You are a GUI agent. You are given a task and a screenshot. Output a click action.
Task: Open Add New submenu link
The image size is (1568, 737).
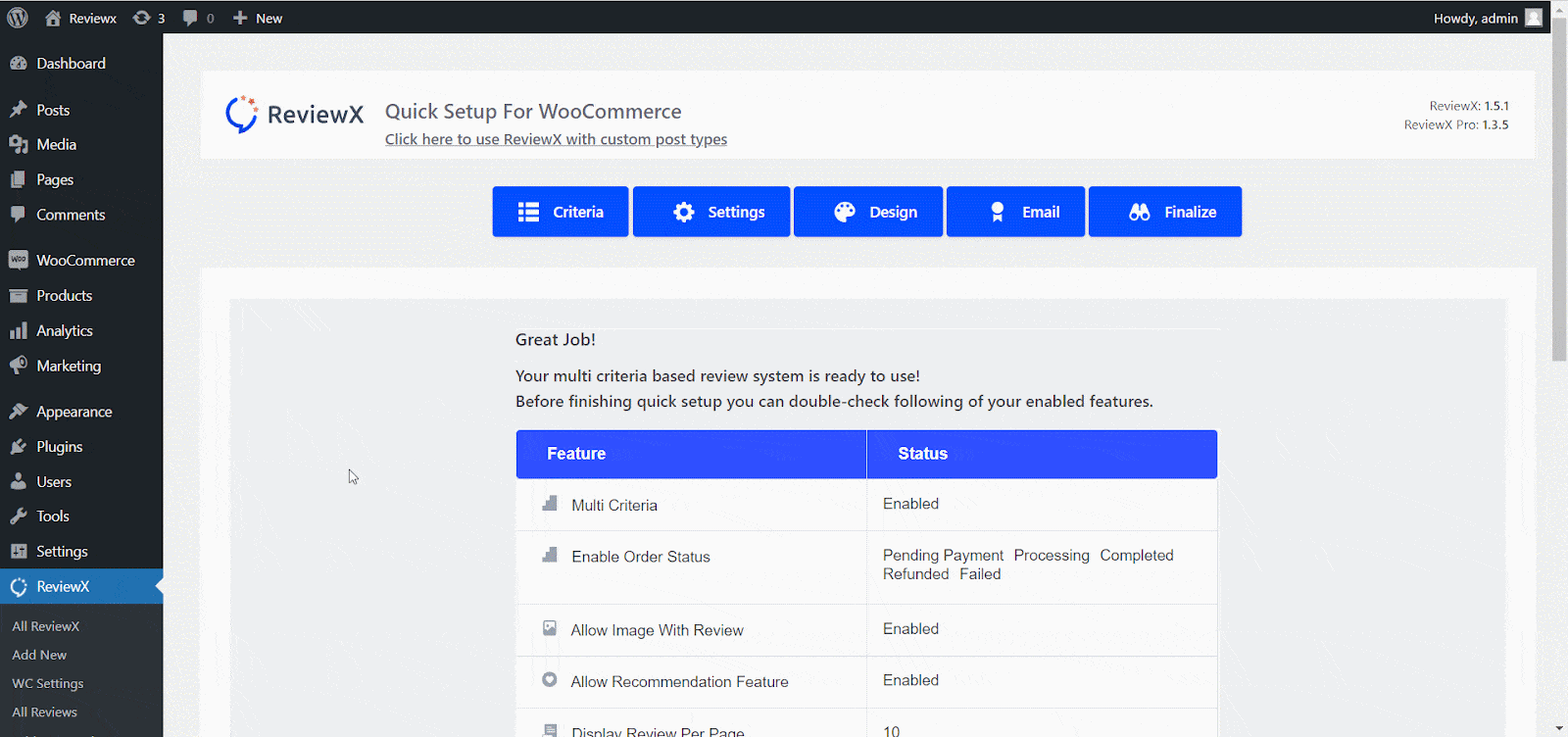(39, 655)
